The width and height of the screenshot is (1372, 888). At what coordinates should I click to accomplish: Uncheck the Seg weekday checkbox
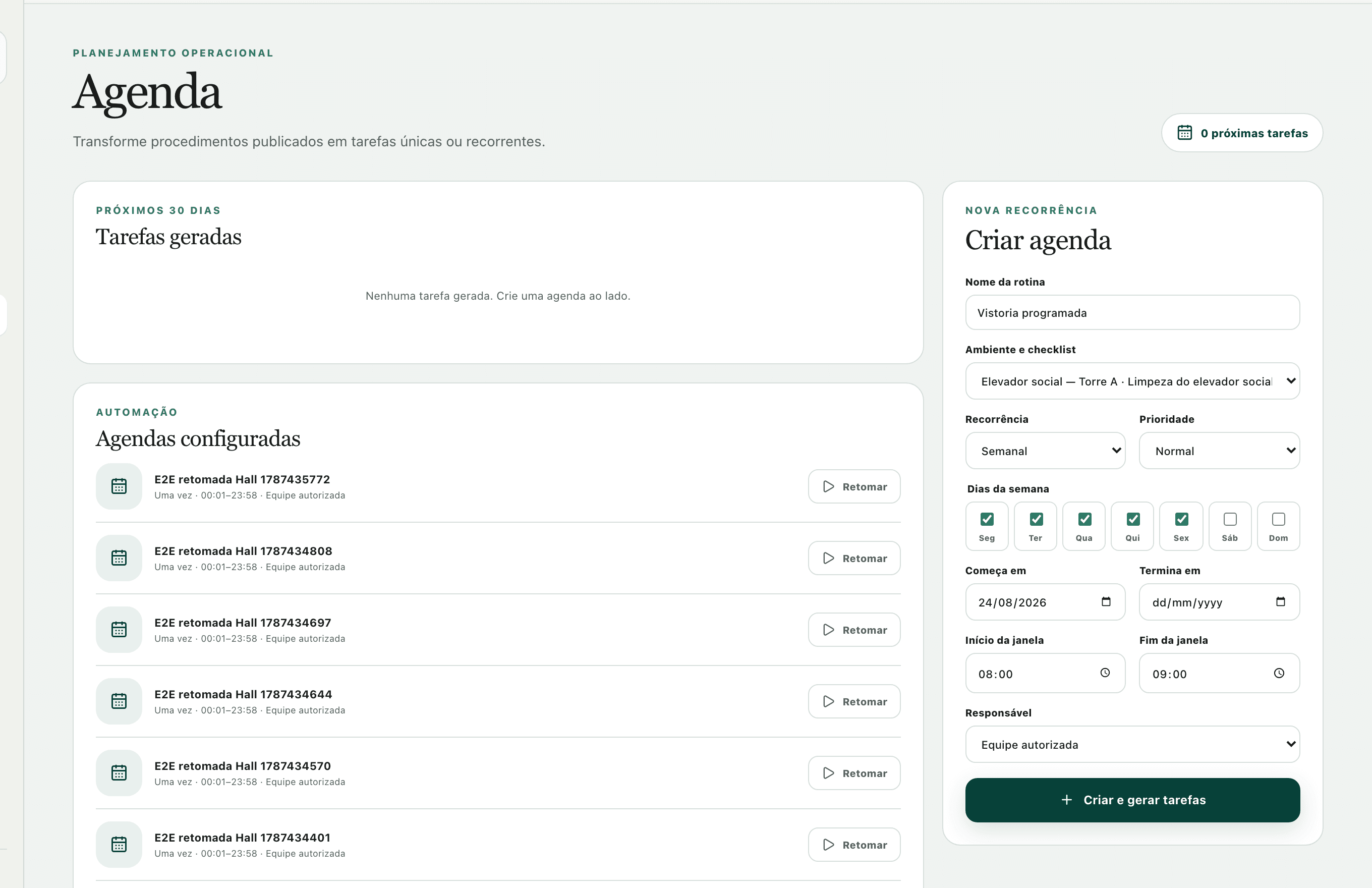coord(987,519)
